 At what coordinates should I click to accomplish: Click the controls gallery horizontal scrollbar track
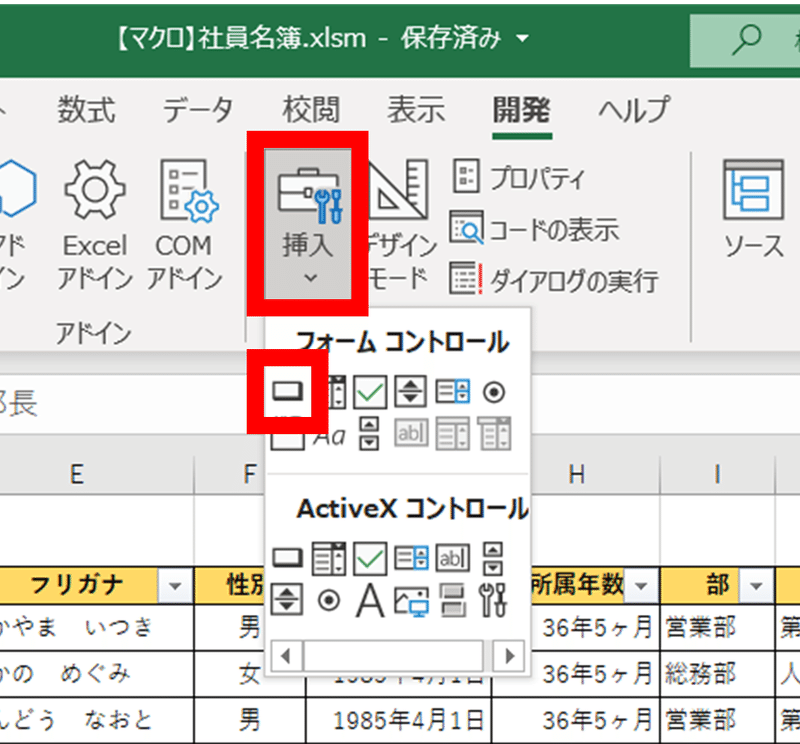pos(393,656)
